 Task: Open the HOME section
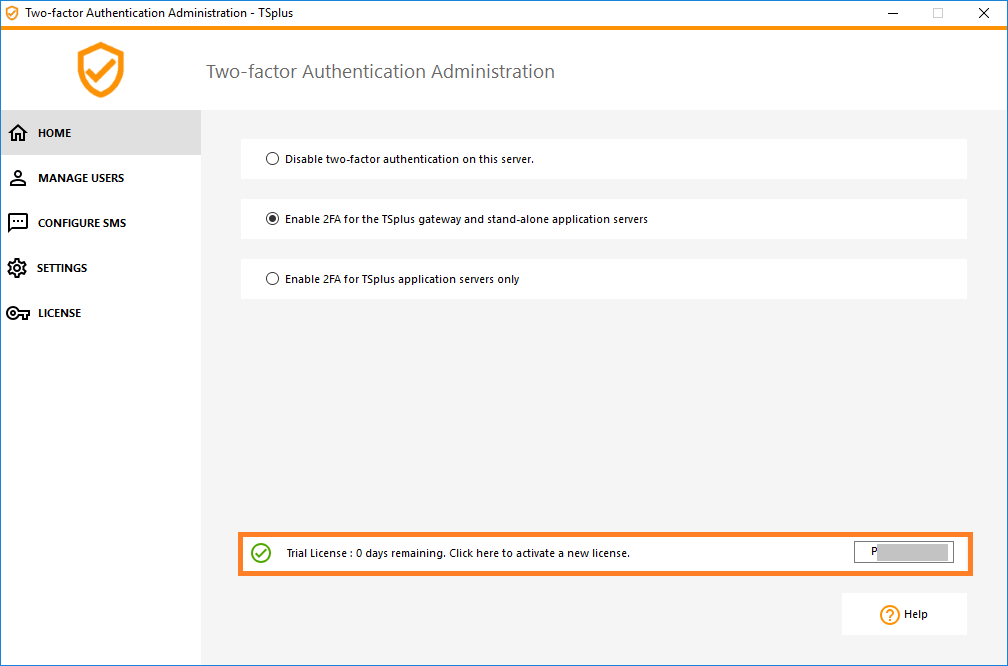[54, 132]
